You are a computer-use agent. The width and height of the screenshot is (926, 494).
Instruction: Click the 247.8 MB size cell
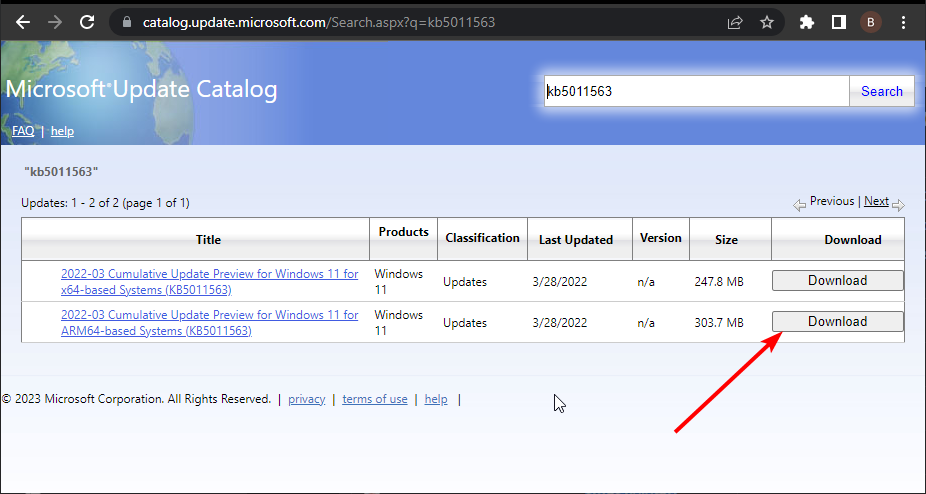[x=719, y=282]
